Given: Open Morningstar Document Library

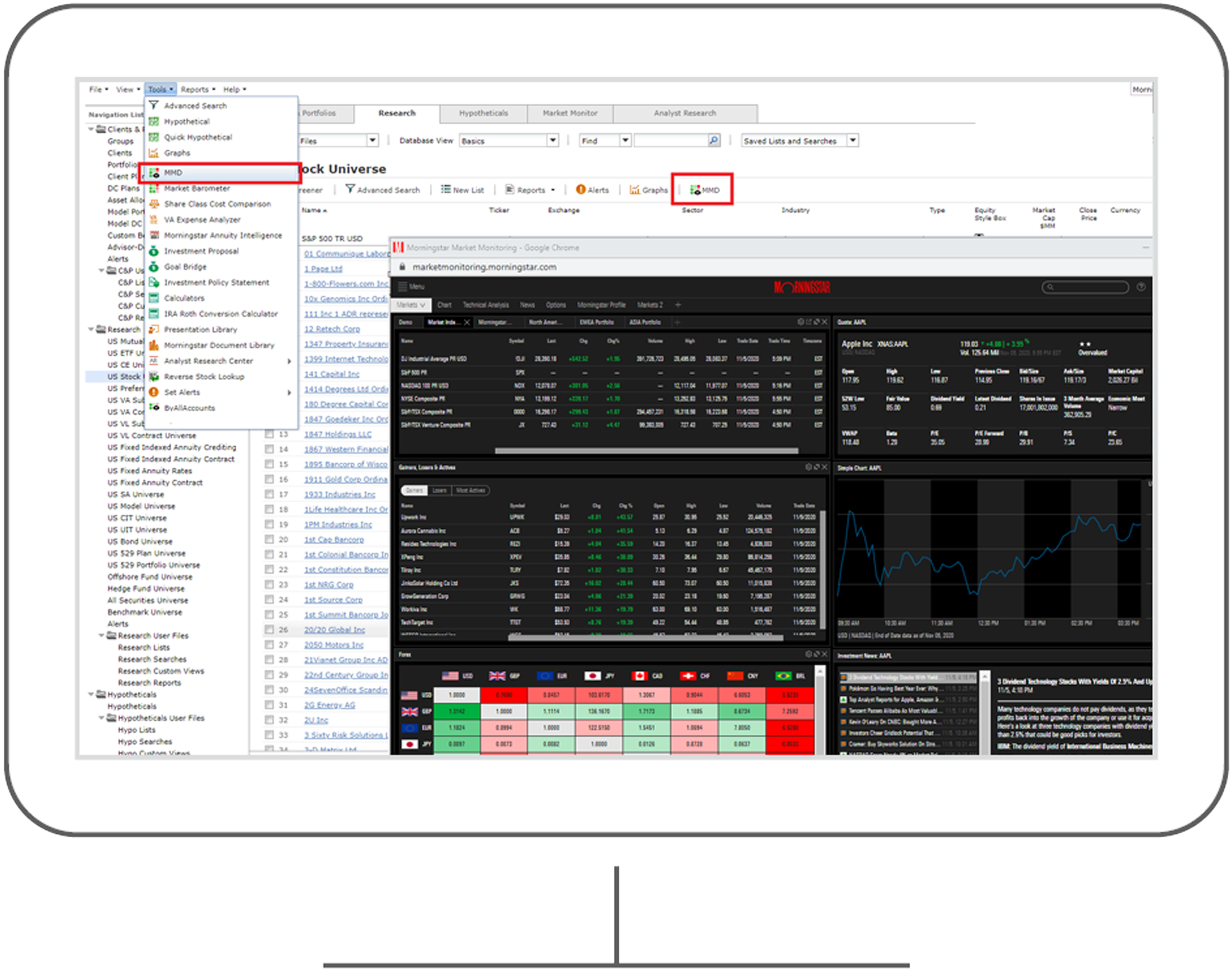Looking at the screenshot, I should tap(219, 345).
